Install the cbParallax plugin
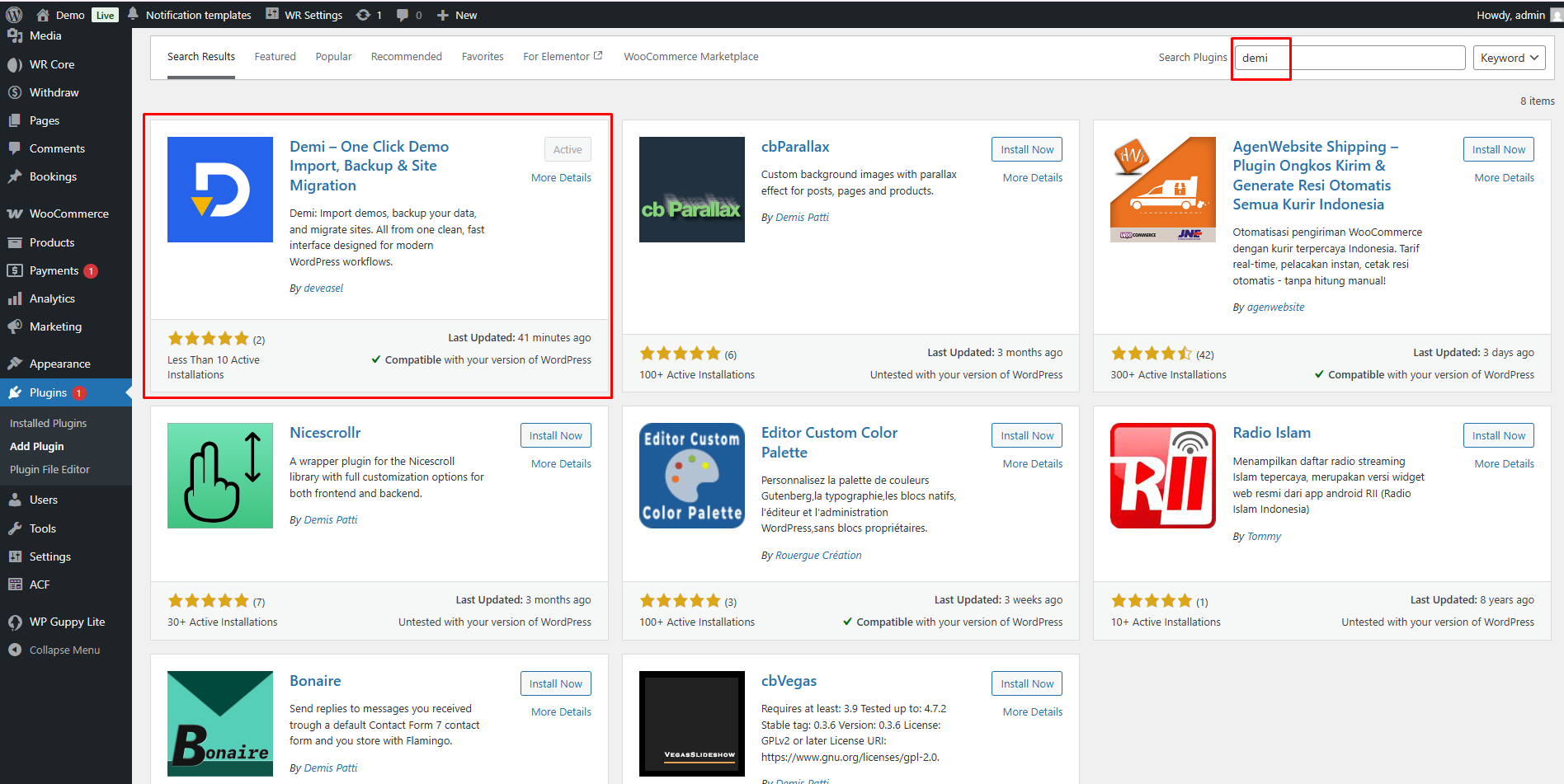 click(x=1026, y=149)
